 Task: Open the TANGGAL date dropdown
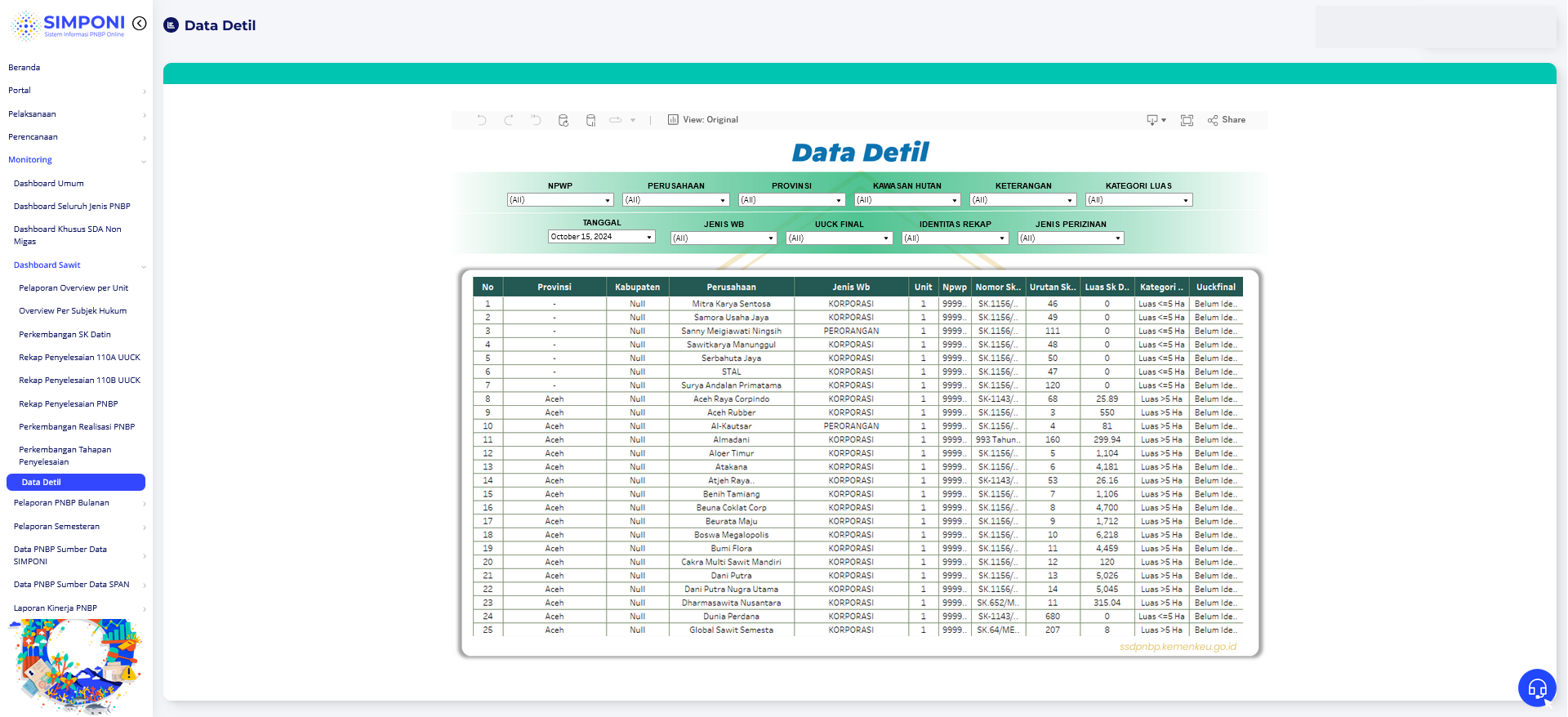[x=602, y=237]
